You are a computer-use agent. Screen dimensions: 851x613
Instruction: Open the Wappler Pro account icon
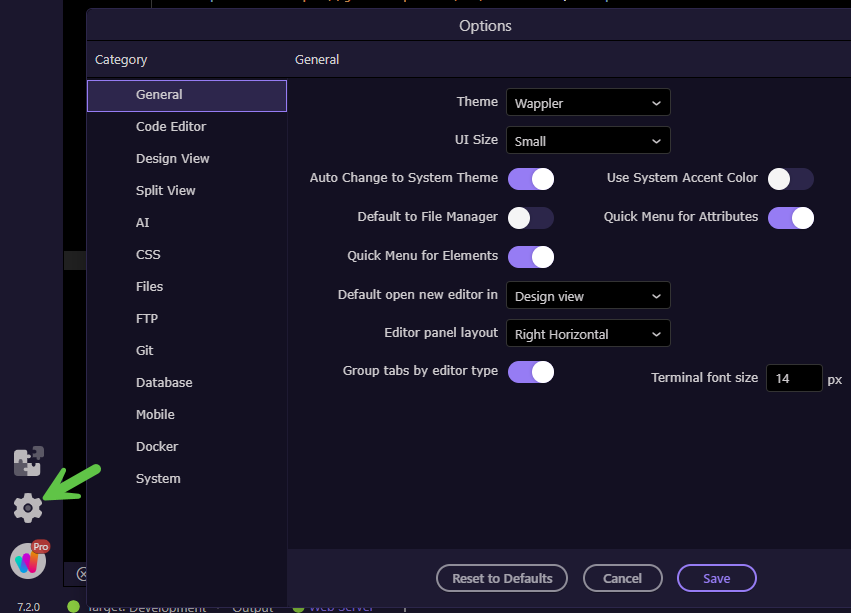click(x=28, y=560)
